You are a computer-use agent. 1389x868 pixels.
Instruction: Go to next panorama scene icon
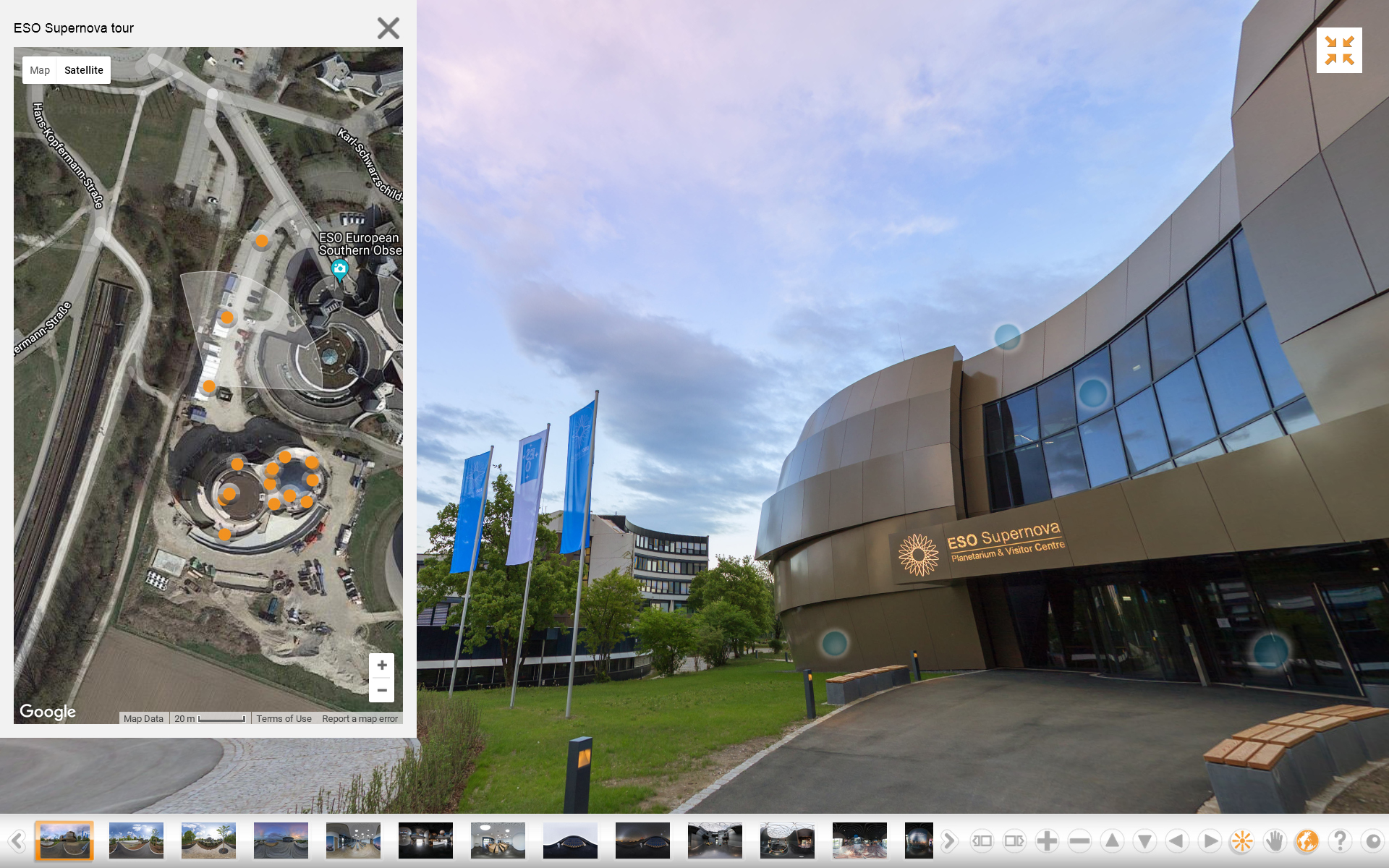tap(1014, 841)
